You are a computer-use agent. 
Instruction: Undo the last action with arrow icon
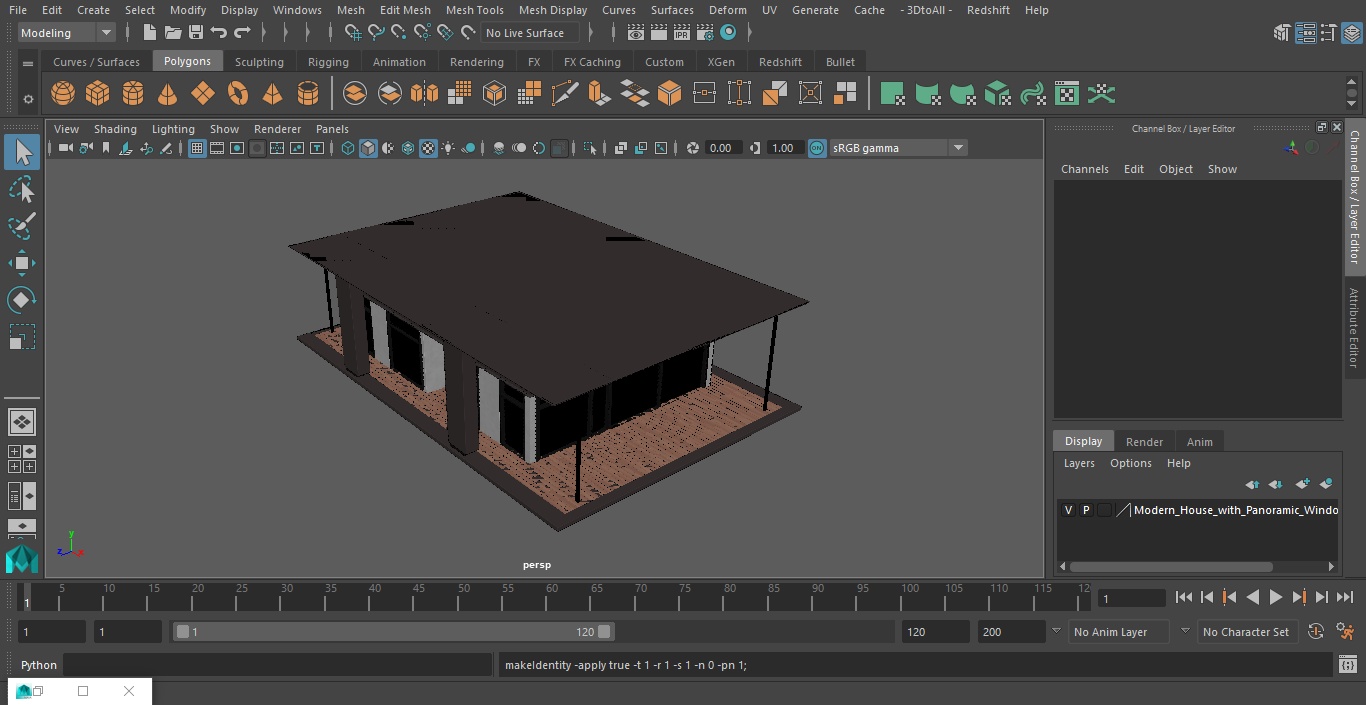tap(219, 33)
